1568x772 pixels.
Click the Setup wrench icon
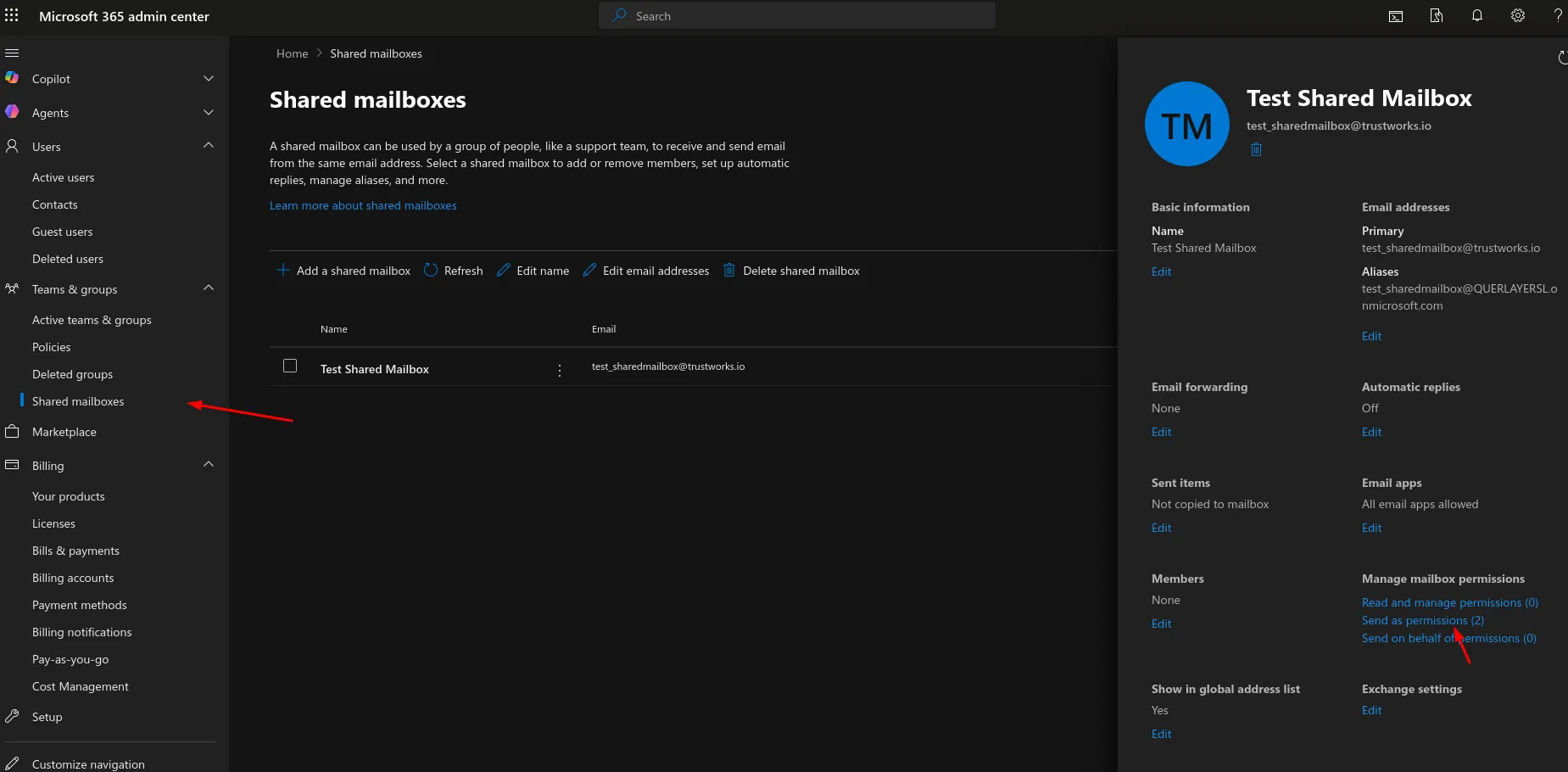click(12, 716)
